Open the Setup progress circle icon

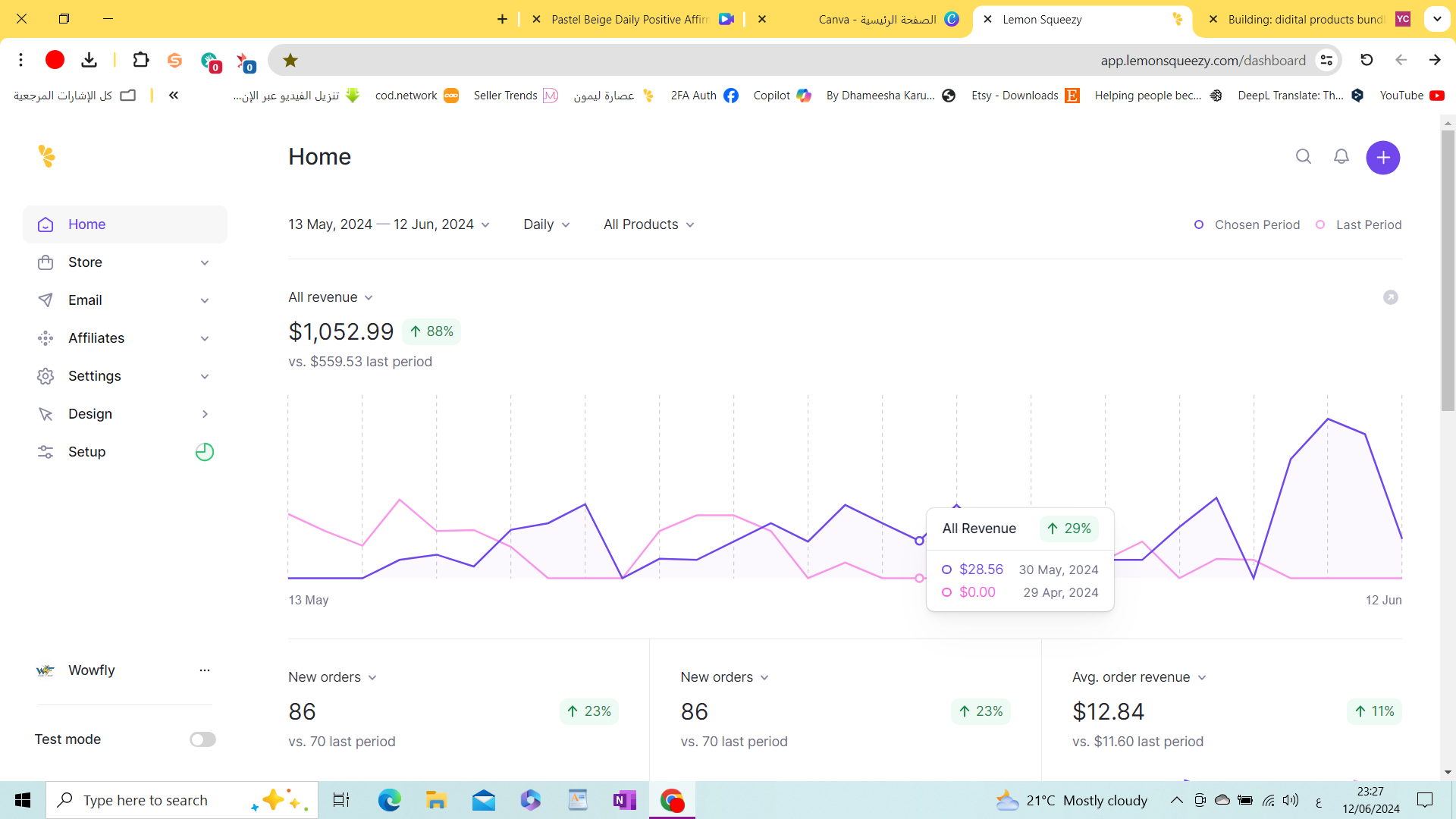[x=204, y=452]
